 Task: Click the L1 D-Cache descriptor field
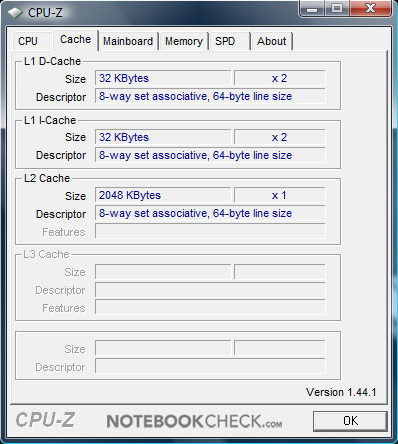tap(210, 96)
